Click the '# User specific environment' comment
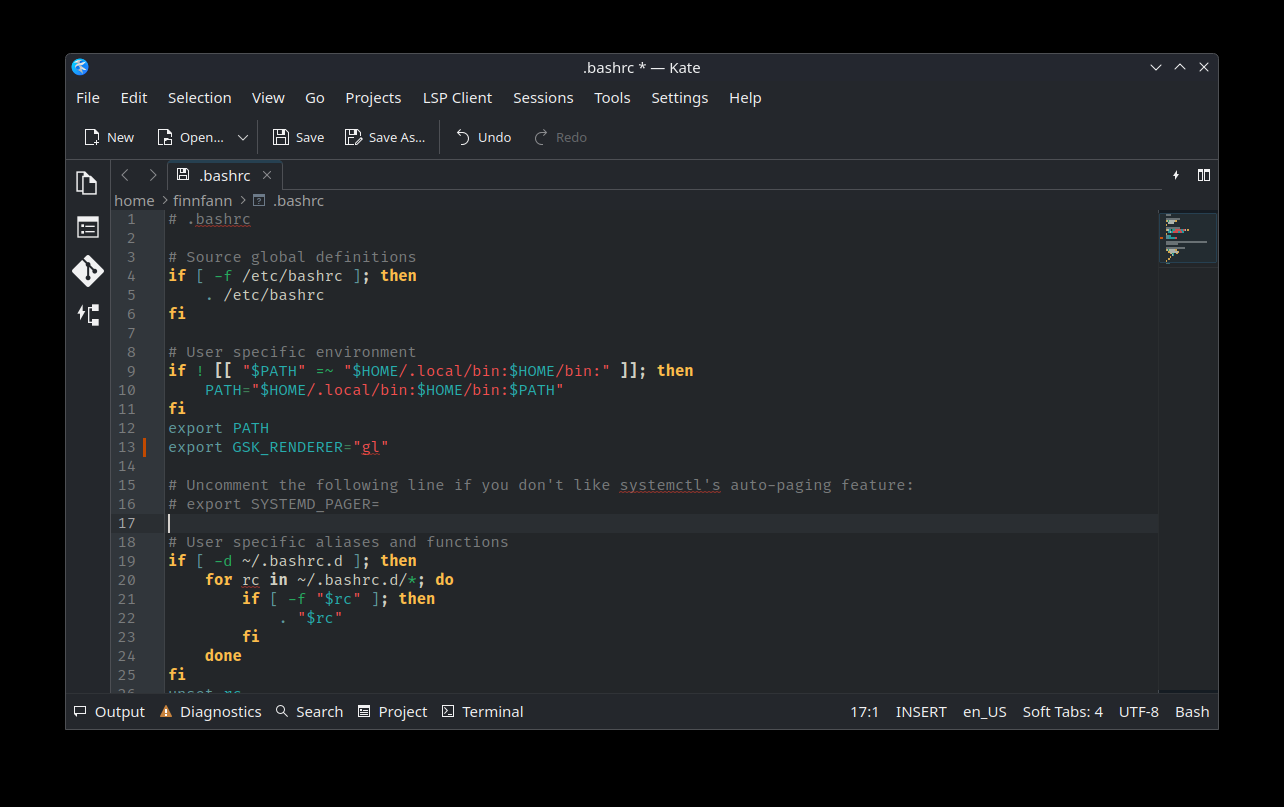This screenshot has height=807, width=1284. (x=292, y=352)
